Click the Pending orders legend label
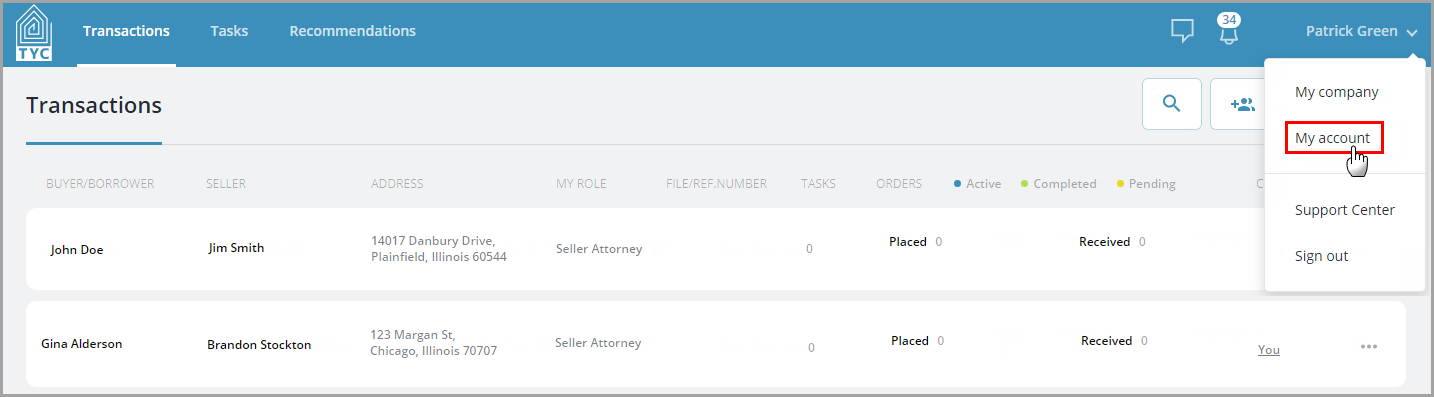The height and width of the screenshot is (397, 1434). (1146, 184)
